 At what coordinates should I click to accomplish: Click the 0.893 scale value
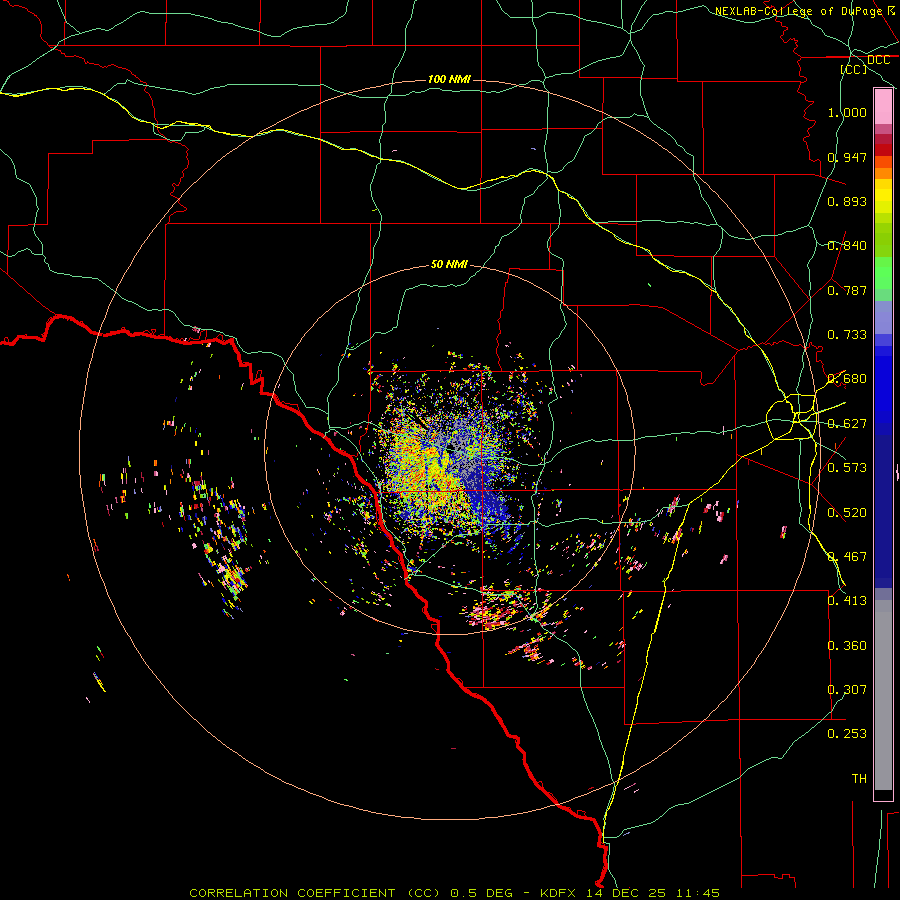point(847,201)
